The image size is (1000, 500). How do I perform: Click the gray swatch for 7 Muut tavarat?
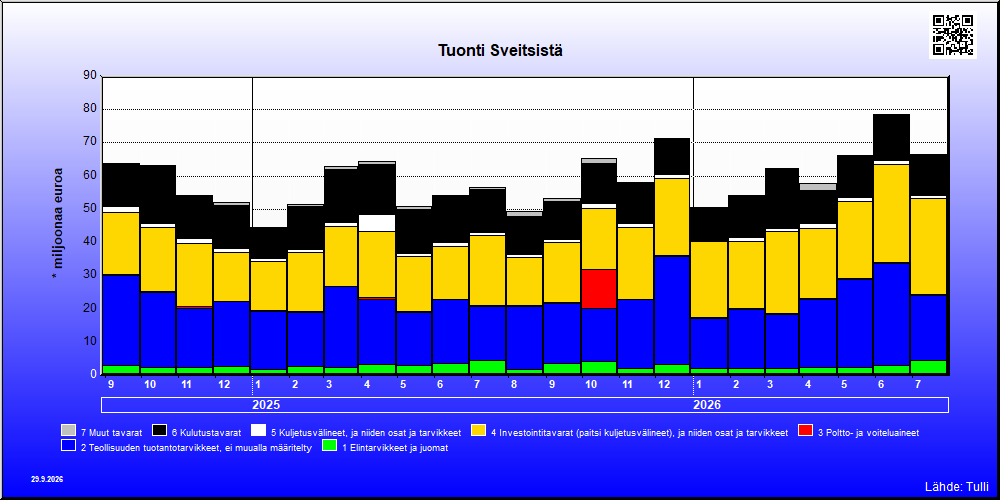(68, 431)
